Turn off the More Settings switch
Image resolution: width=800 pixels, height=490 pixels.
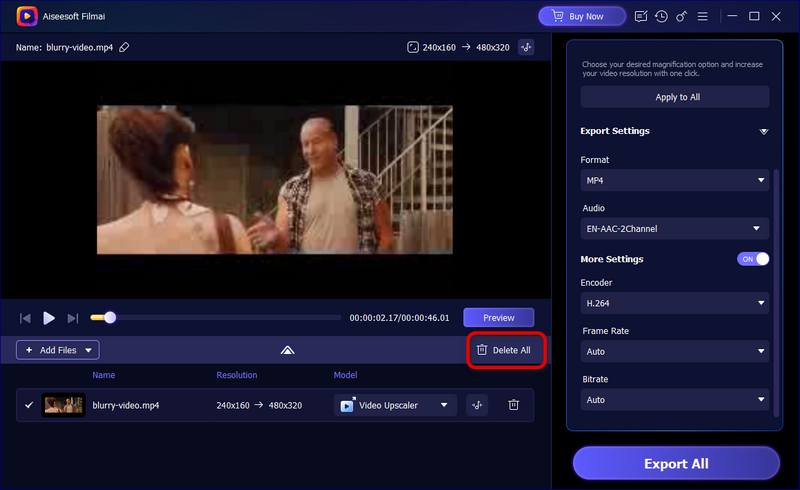click(x=753, y=259)
